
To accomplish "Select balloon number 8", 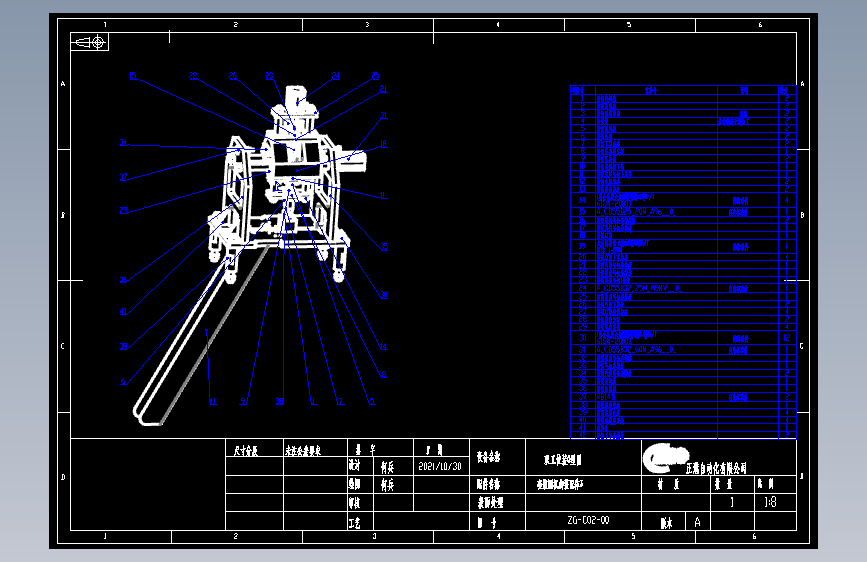I will [x=384, y=375].
